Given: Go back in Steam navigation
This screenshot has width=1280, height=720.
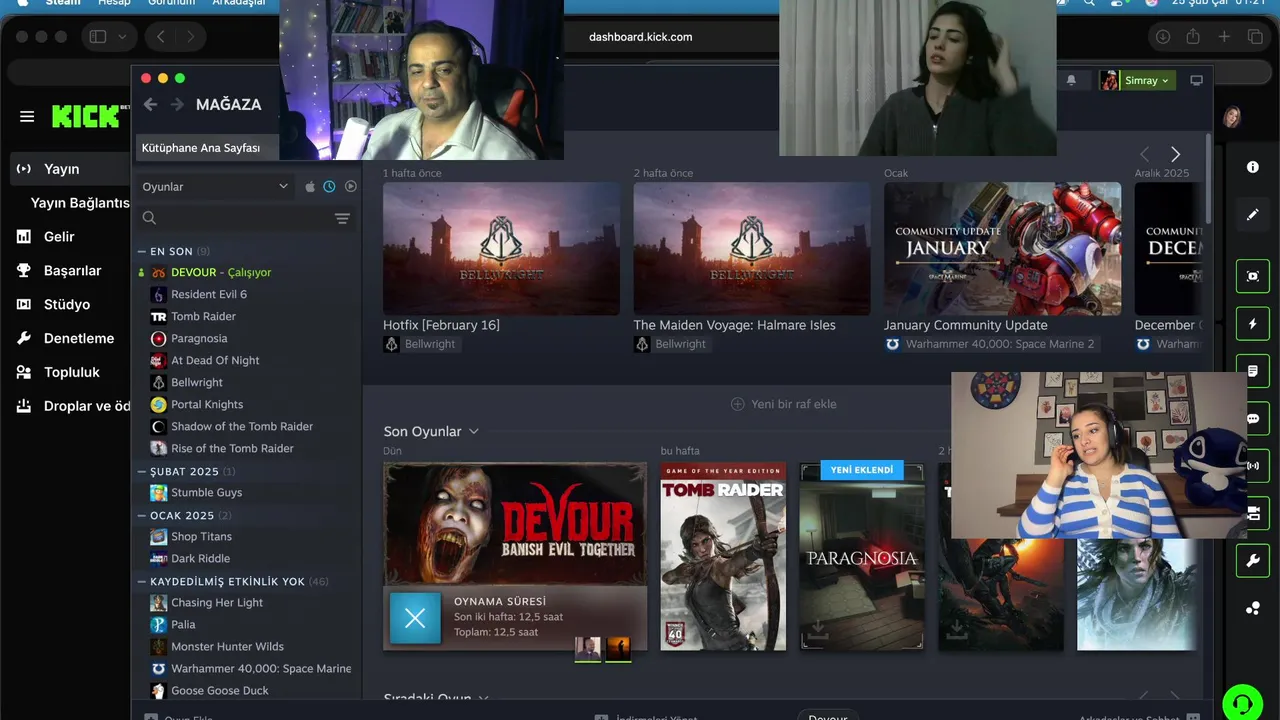Looking at the screenshot, I should (150, 104).
